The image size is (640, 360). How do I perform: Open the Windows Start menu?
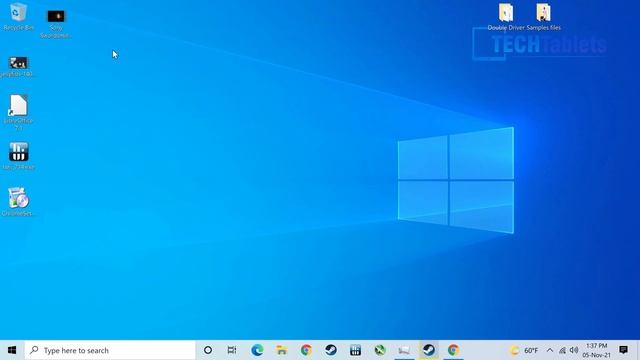click(x=12, y=350)
